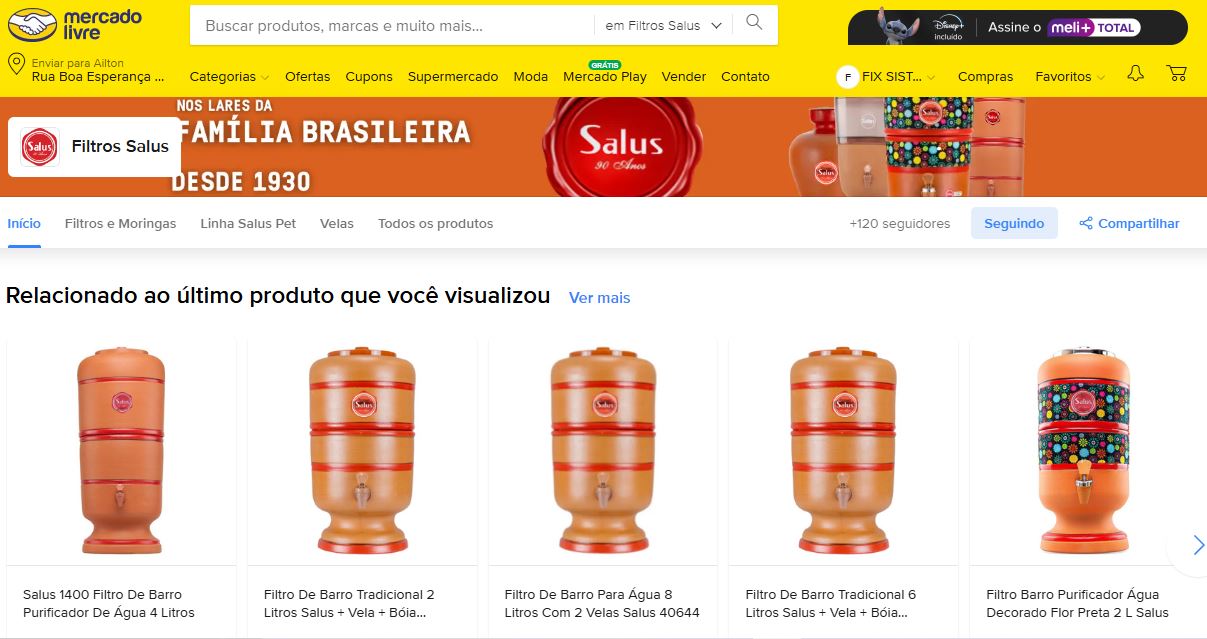The height and width of the screenshot is (639, 1207).
Task: Open the Flor Preta decorated filter thumbnail
Action: click(1084, 452)
